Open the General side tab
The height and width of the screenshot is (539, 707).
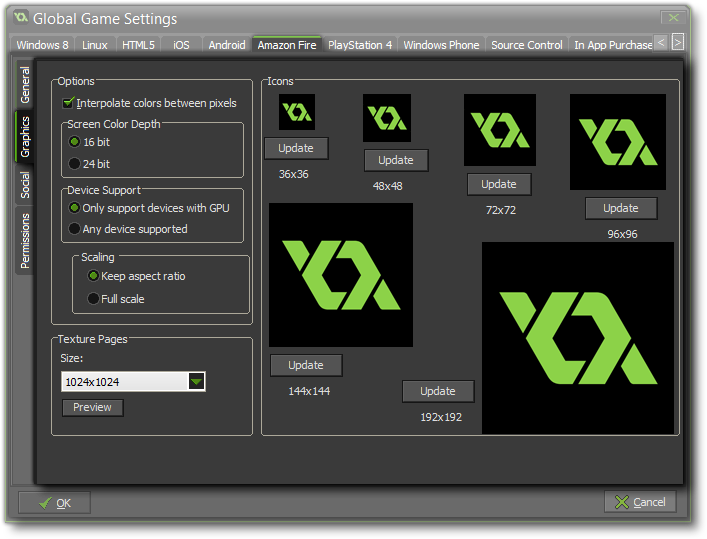point(25,85)
